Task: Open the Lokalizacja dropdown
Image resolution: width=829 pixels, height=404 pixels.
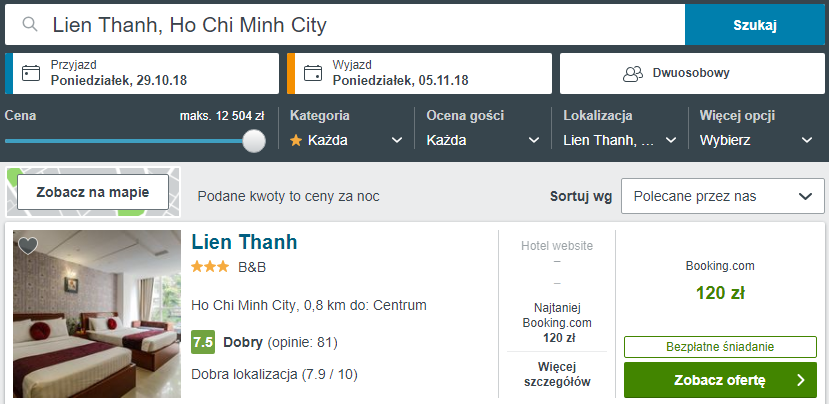Action: 620,140
